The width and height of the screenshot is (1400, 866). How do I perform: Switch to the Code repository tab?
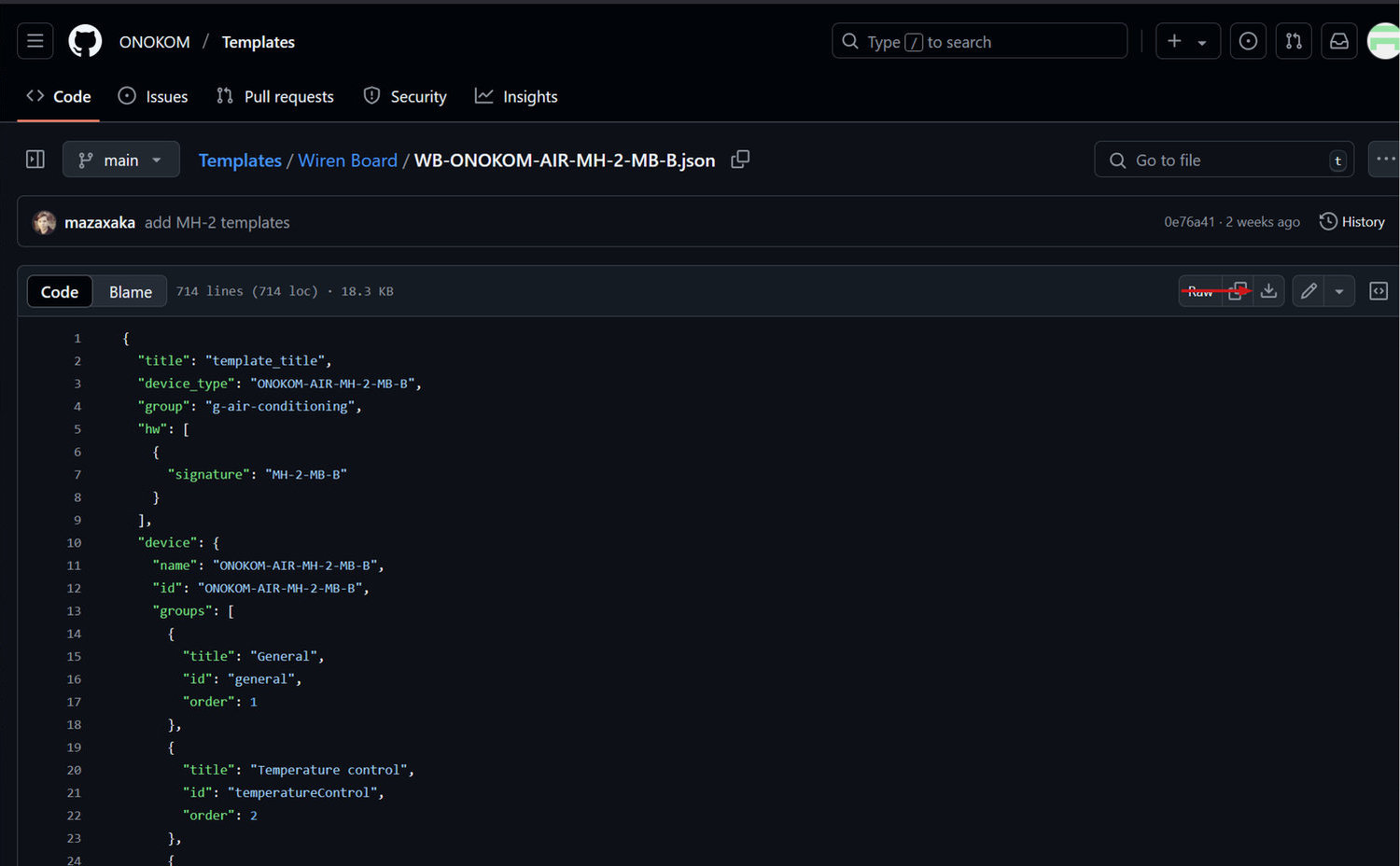[x=59, y=96]
